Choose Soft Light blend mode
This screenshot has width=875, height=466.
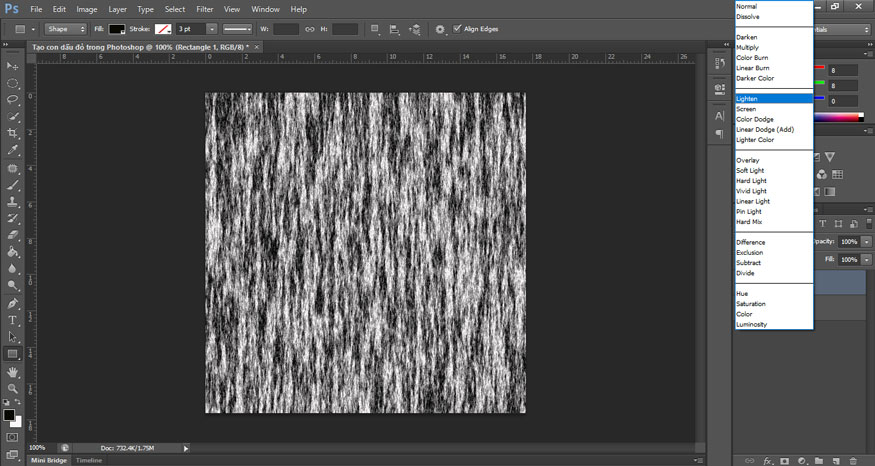coord(773,170)
